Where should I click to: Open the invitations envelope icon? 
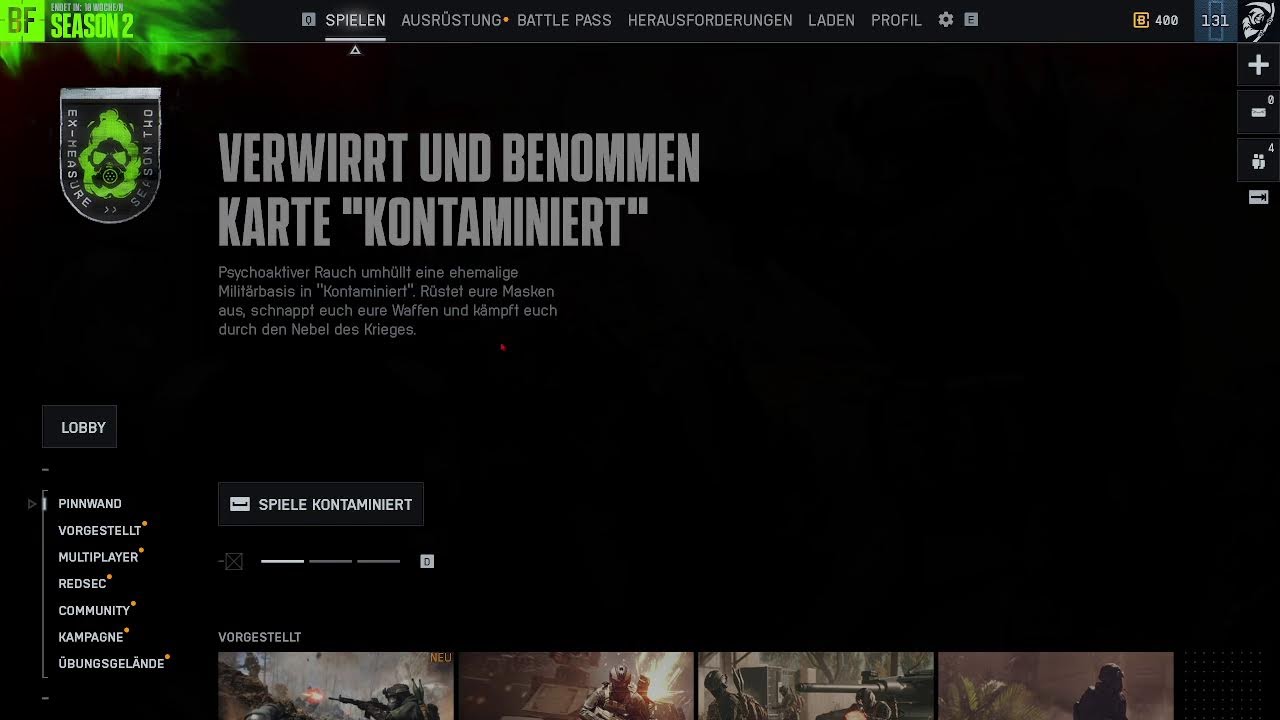pyautogui.click(x=1259, y=112)
